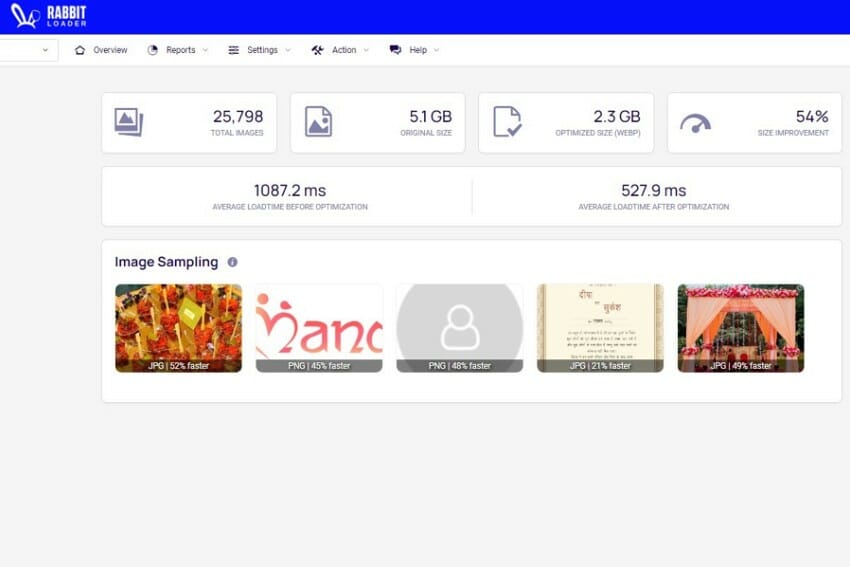
Task: Click the Settings sliders icon
Action: 234,50
